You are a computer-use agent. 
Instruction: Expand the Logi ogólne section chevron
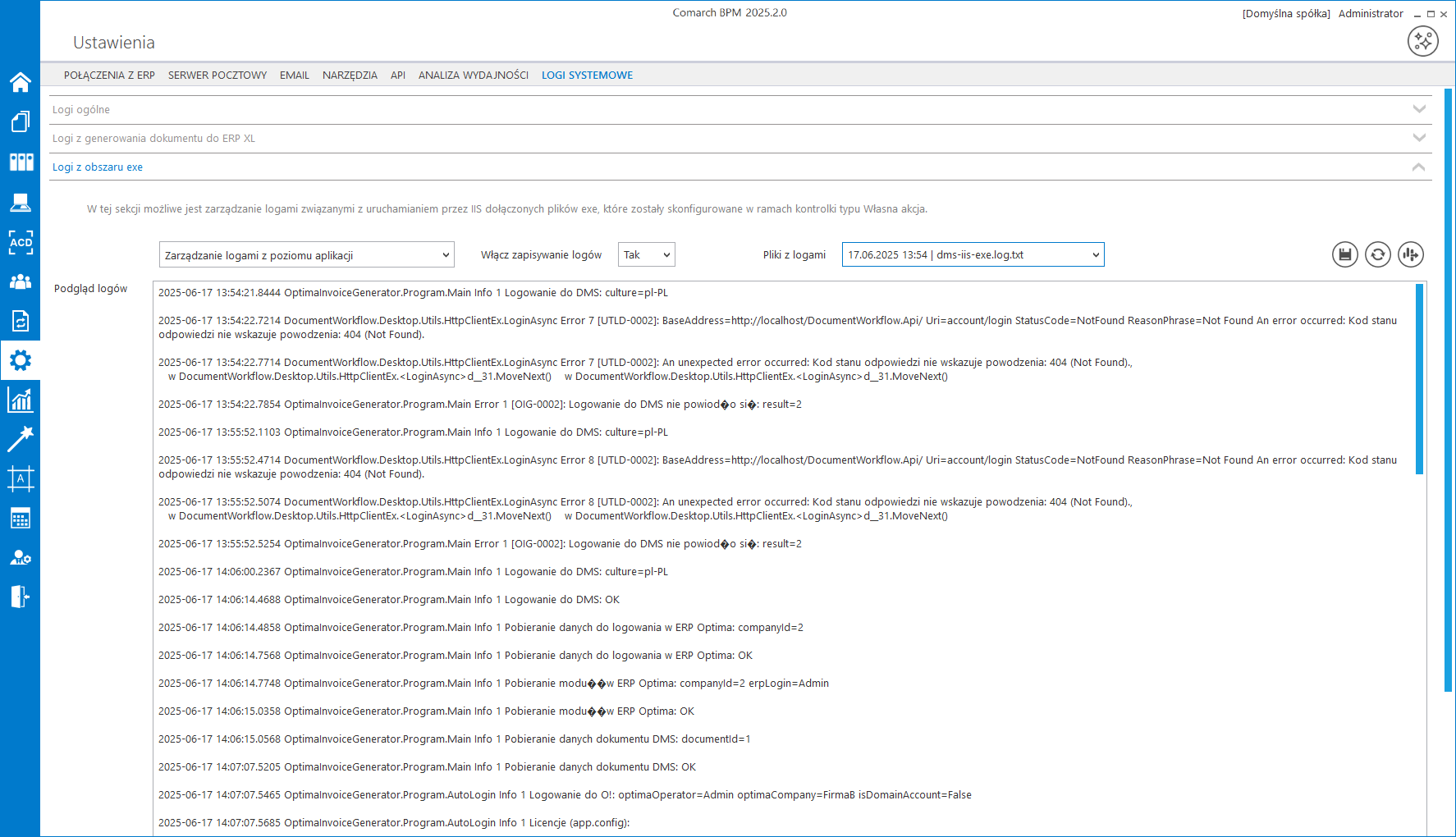(1419, 109)
